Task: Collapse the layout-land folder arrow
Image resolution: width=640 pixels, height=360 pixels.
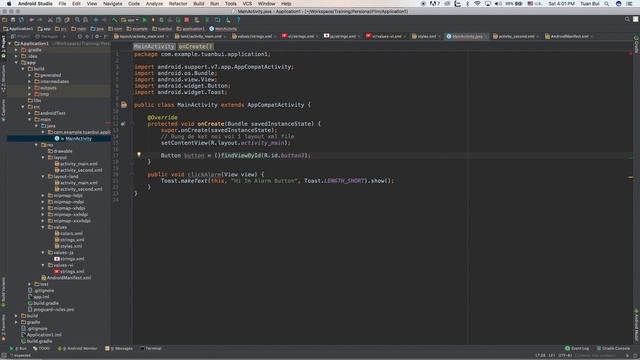Action: click(x=43, y=176)
